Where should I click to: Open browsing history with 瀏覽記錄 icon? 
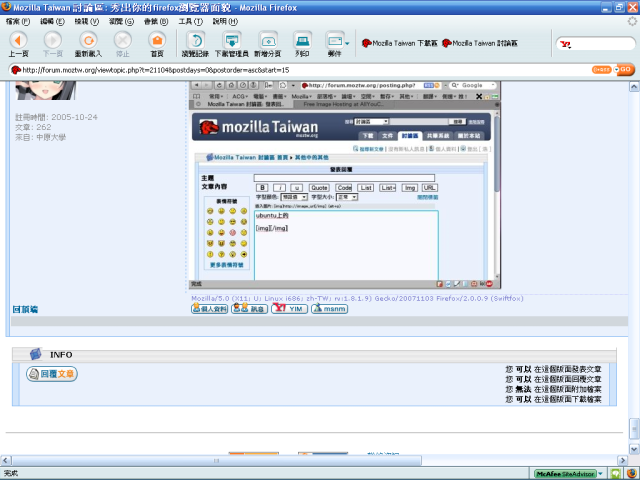click(196, 42)
